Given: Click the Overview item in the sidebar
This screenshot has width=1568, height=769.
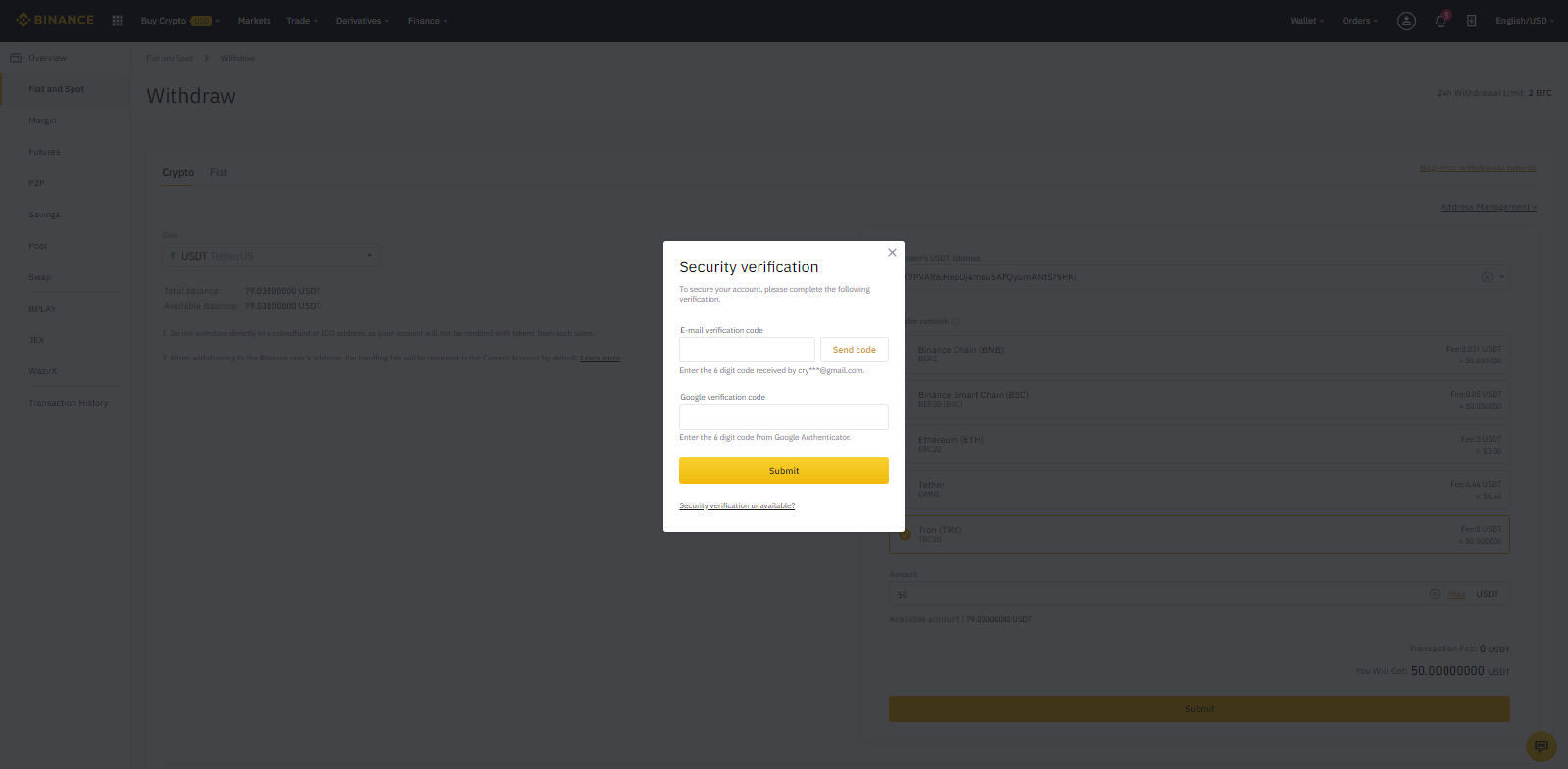Looking at the screenshot, I should click(47, 58).
